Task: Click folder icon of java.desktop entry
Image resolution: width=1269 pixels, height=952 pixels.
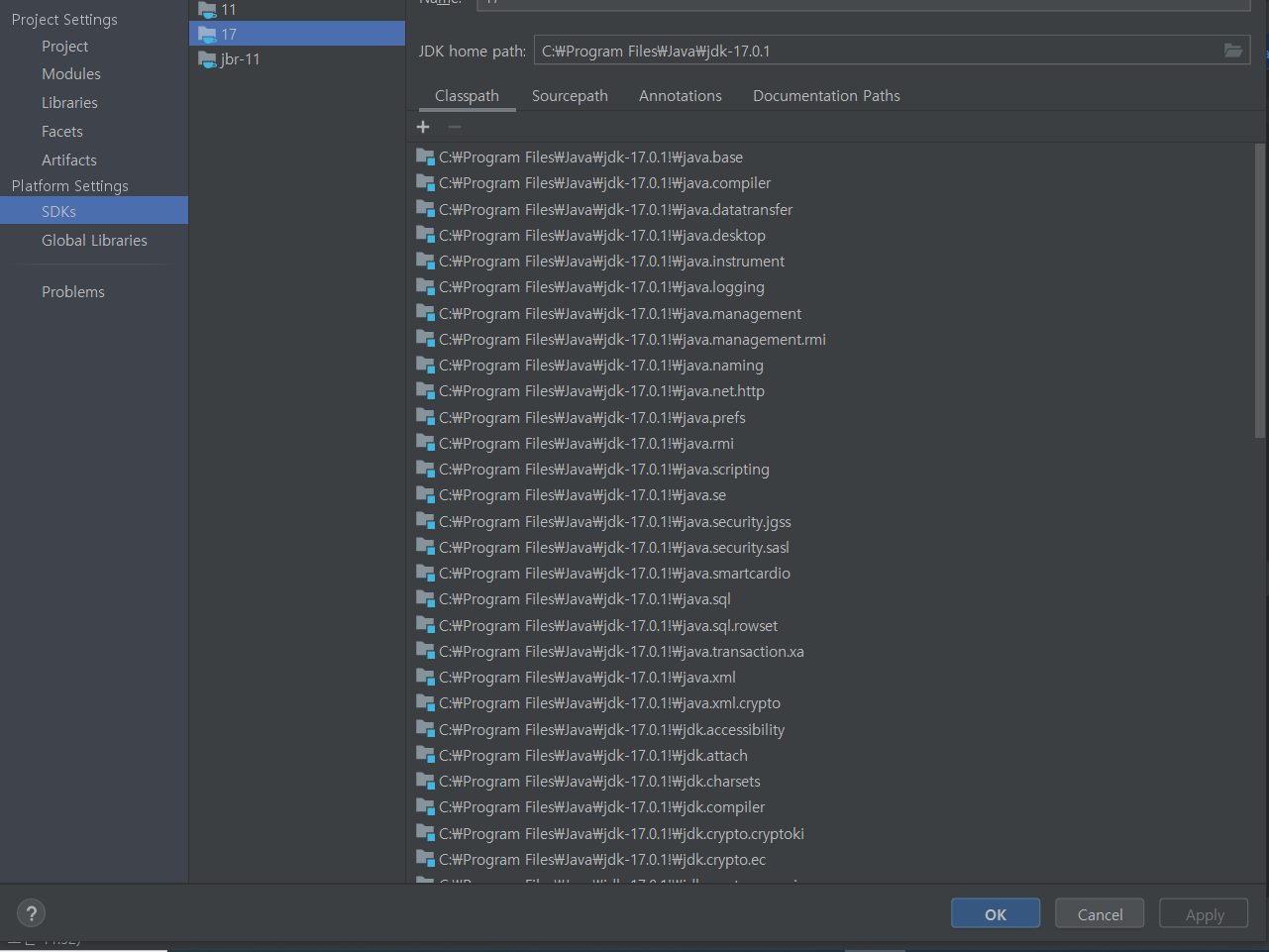Action: click(x=426, y=235)
